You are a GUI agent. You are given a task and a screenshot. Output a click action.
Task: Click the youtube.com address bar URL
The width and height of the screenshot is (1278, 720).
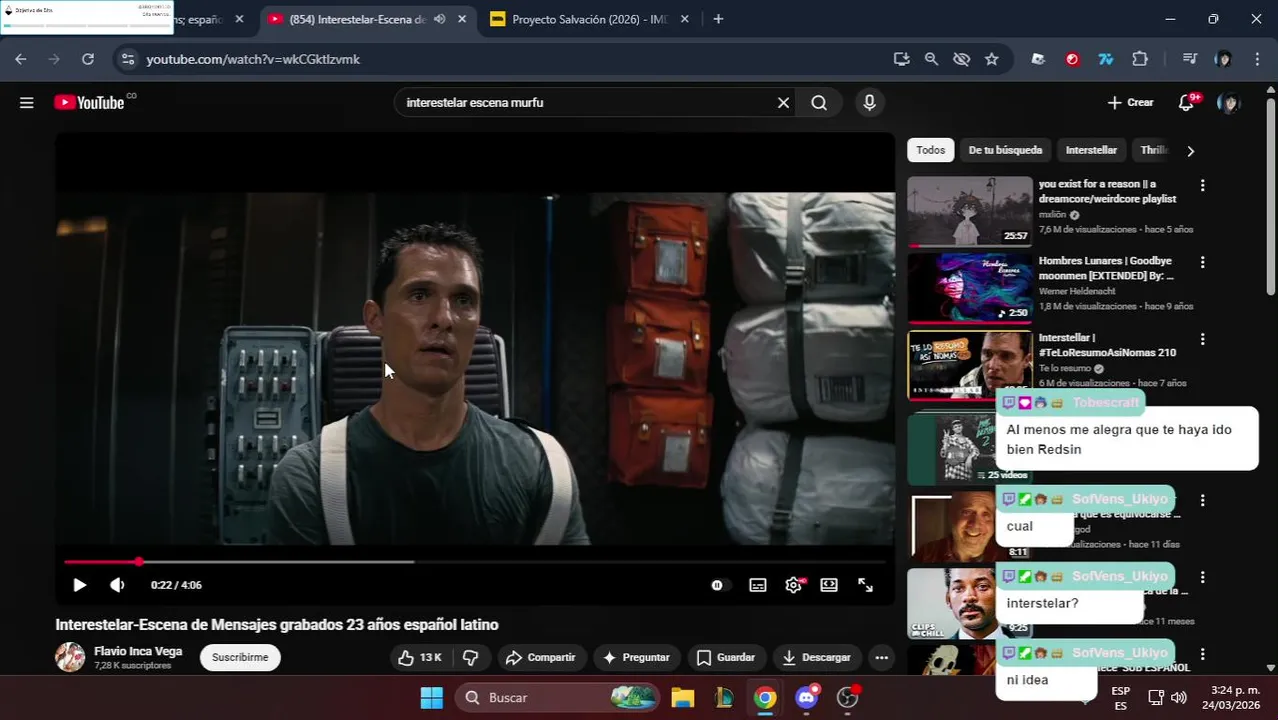[253, 59]
